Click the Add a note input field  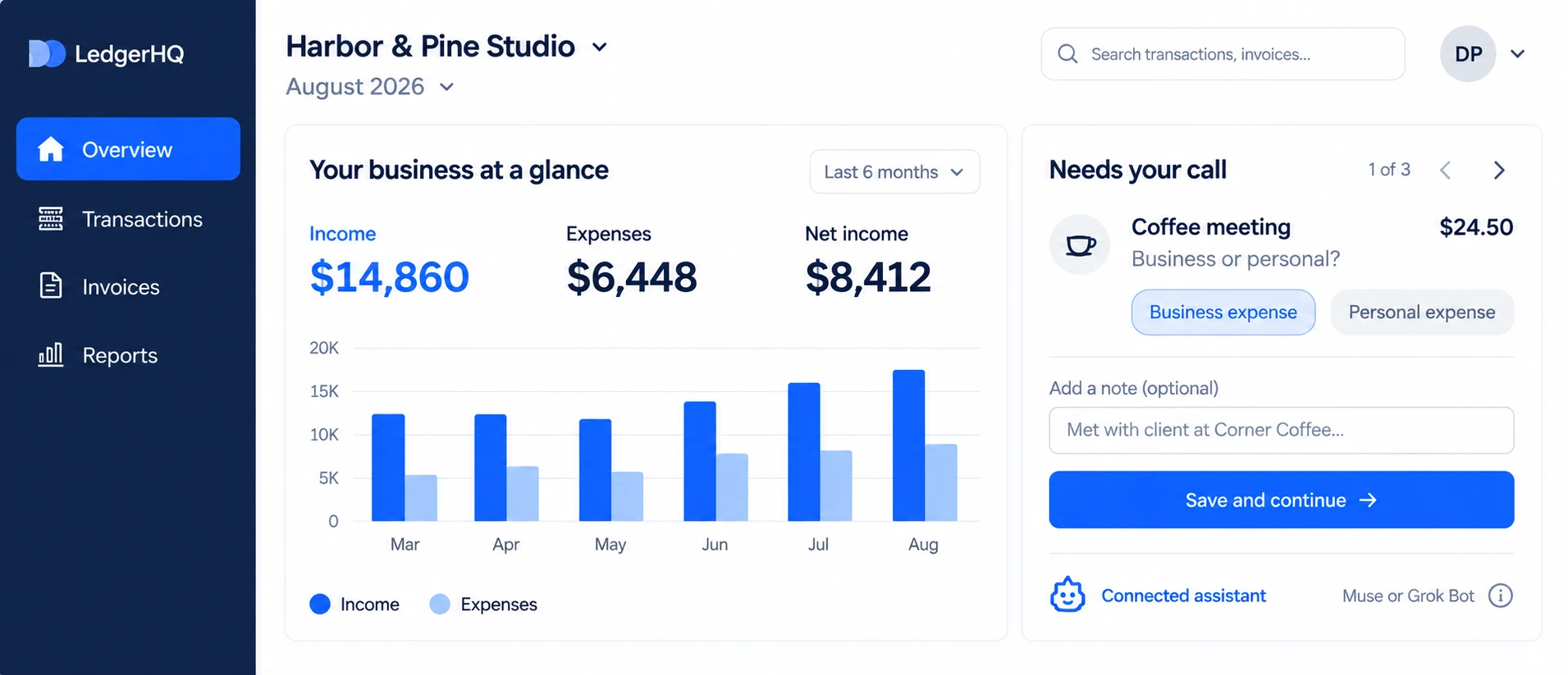click(x=1281, y=430)
